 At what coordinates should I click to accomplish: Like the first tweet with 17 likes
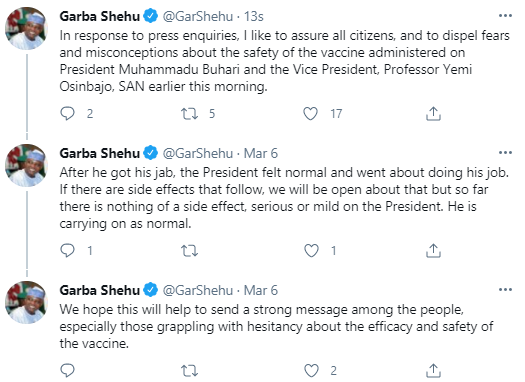(310, 114)
